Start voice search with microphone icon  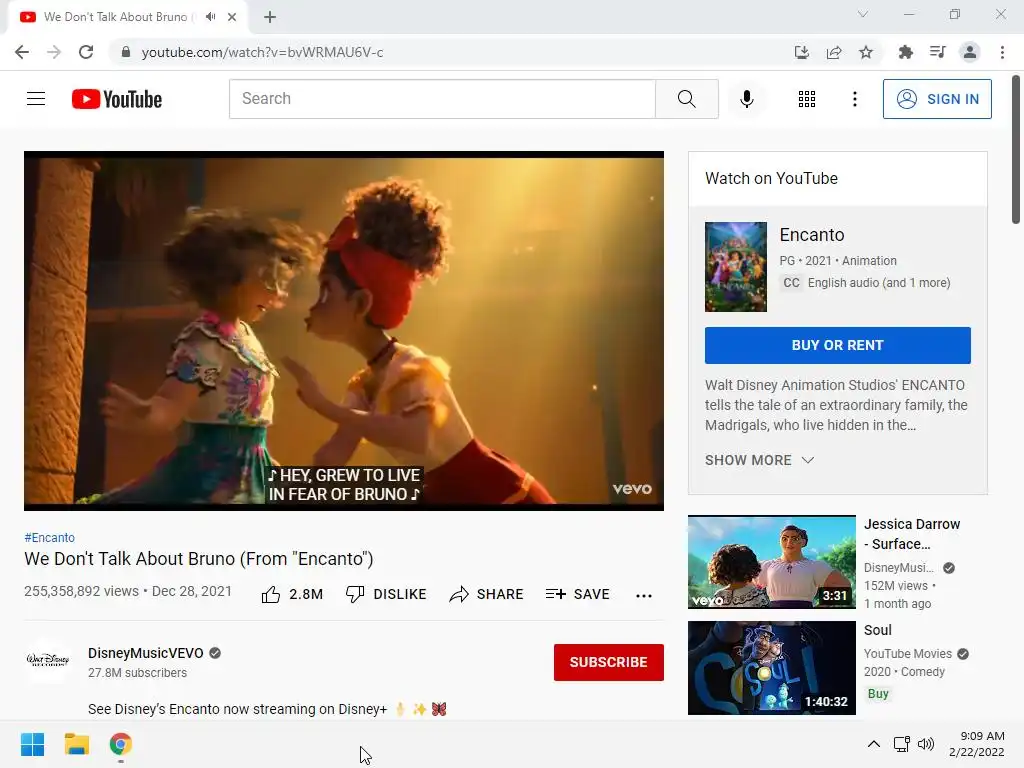click(746, 99)
